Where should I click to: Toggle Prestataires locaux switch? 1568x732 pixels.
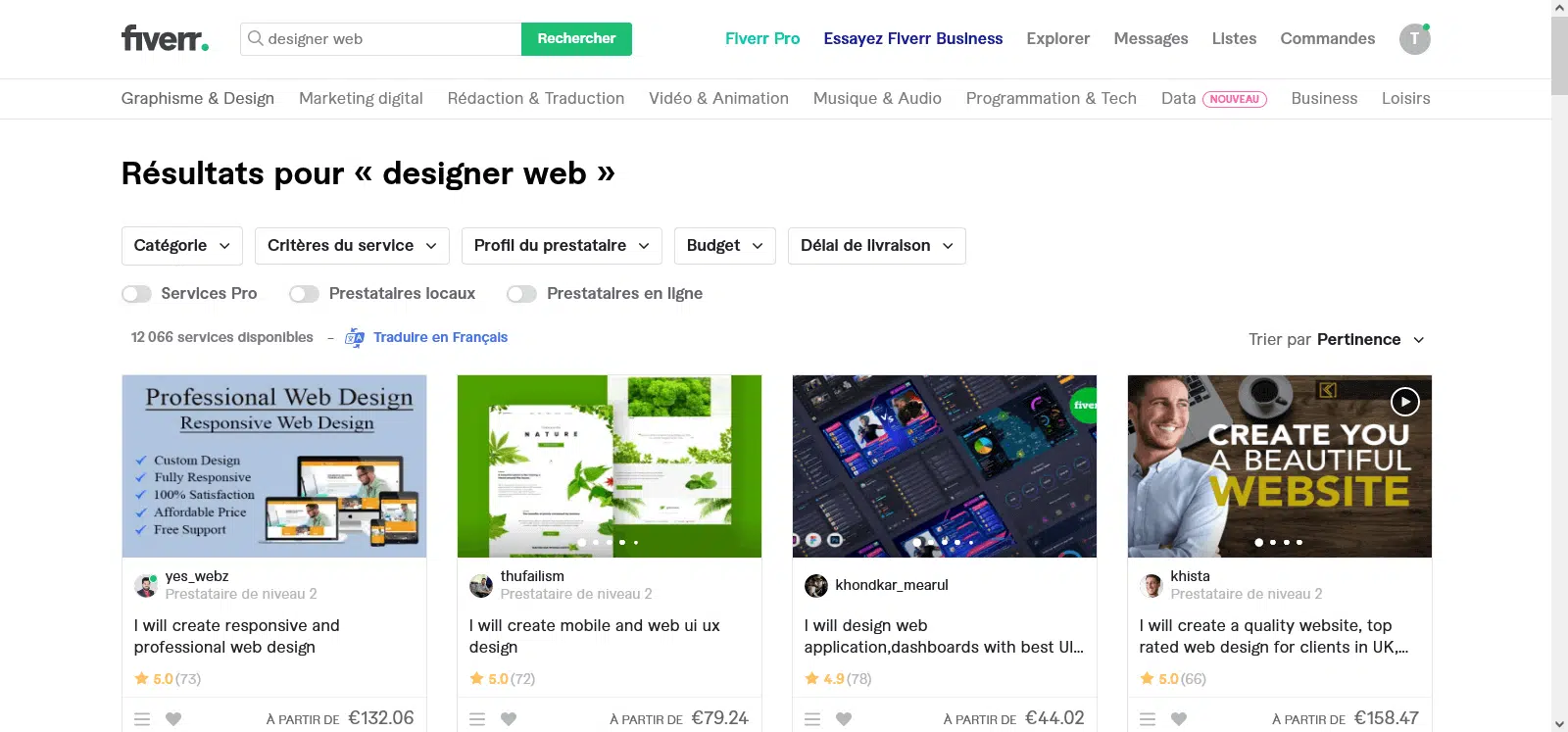point(304,294)
